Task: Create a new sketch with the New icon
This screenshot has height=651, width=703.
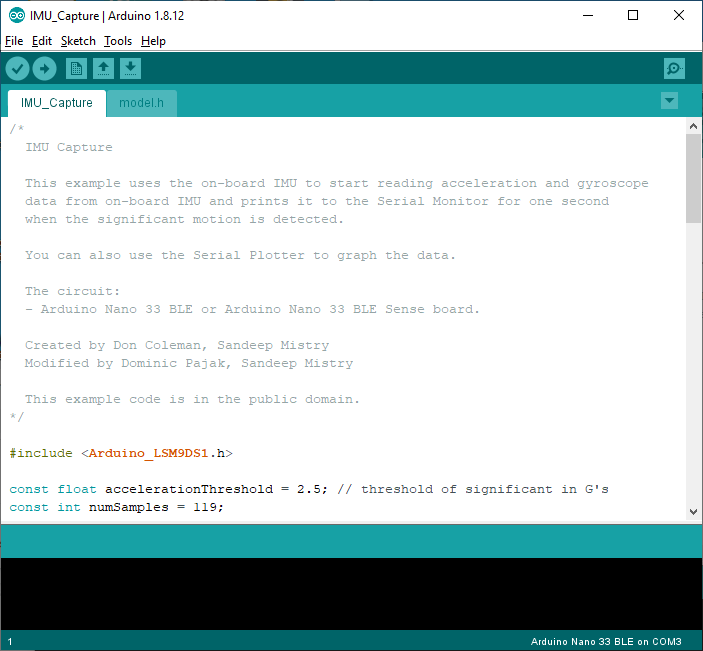Action: click(x=76, y=69)
